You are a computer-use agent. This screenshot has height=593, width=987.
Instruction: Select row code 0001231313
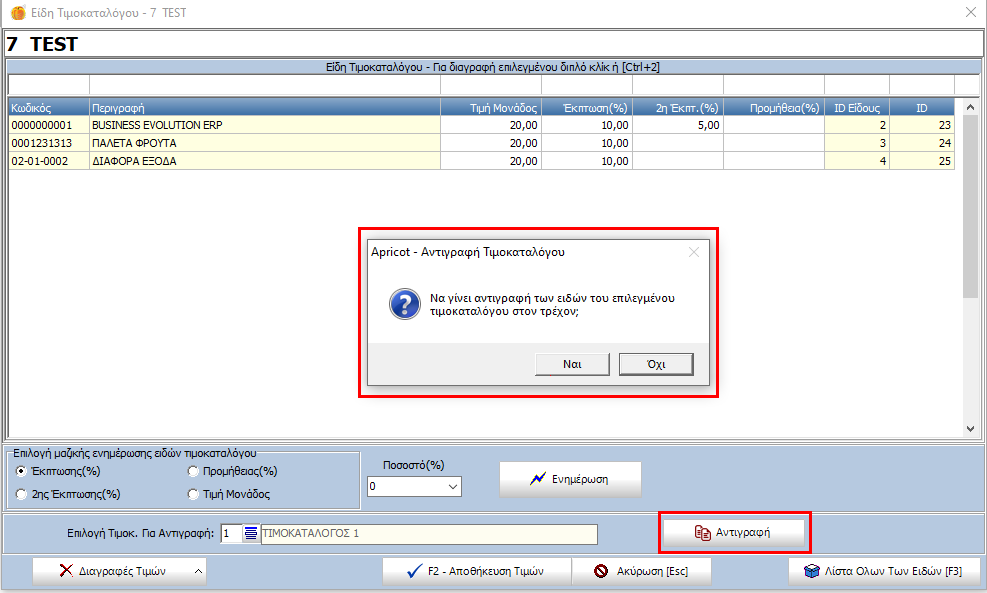[x=49, y=143]
